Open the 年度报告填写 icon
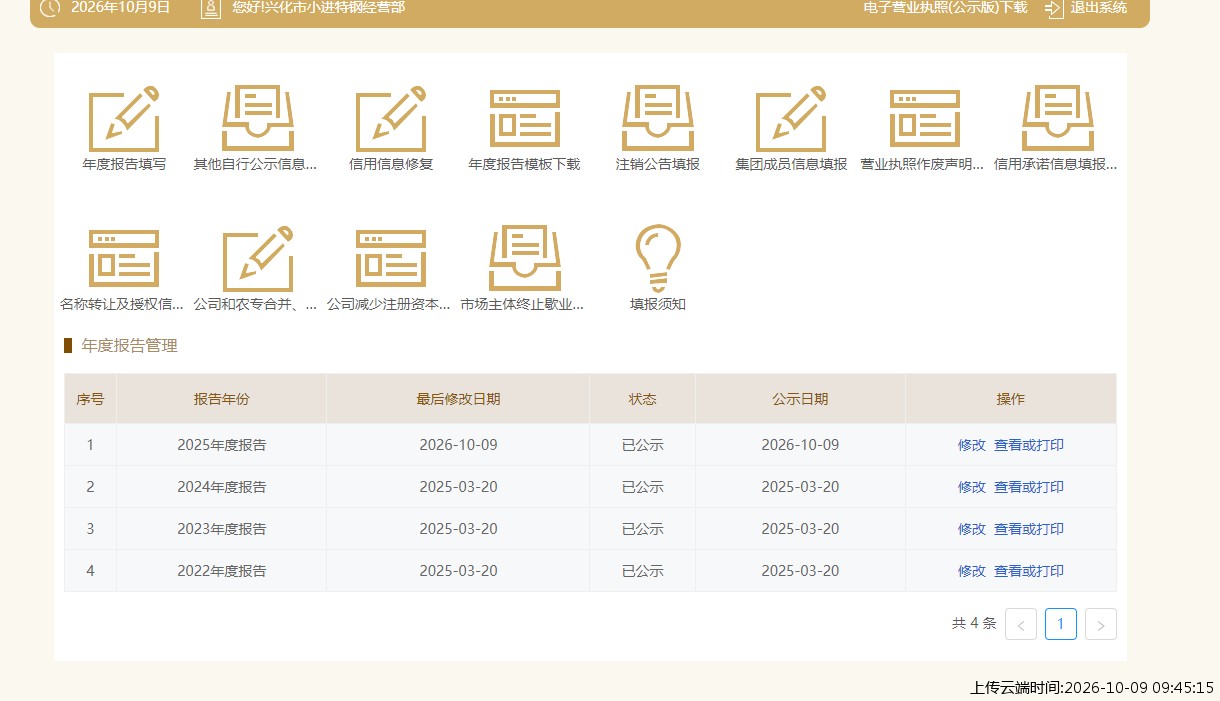The image size is (1220, 701). coord(124,119)
